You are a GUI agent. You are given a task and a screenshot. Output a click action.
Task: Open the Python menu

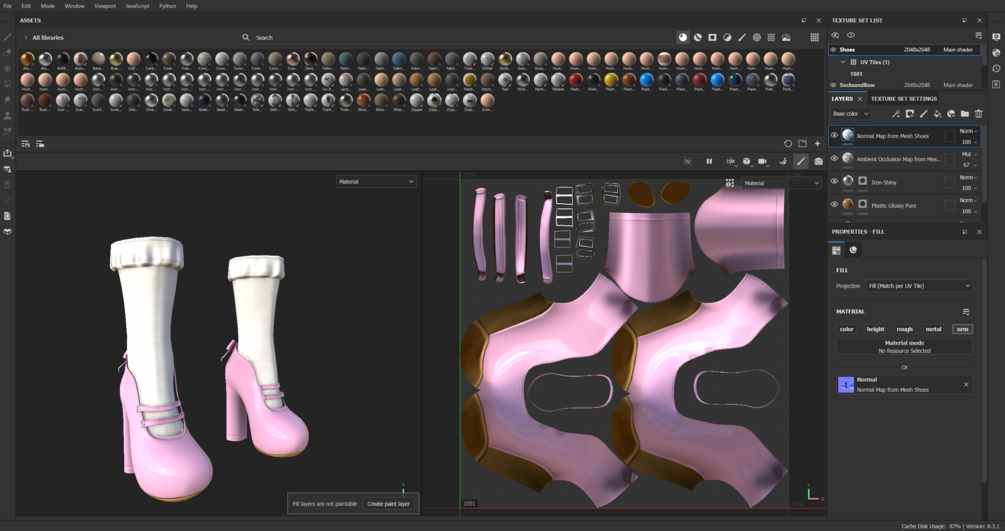coord(168,6)
